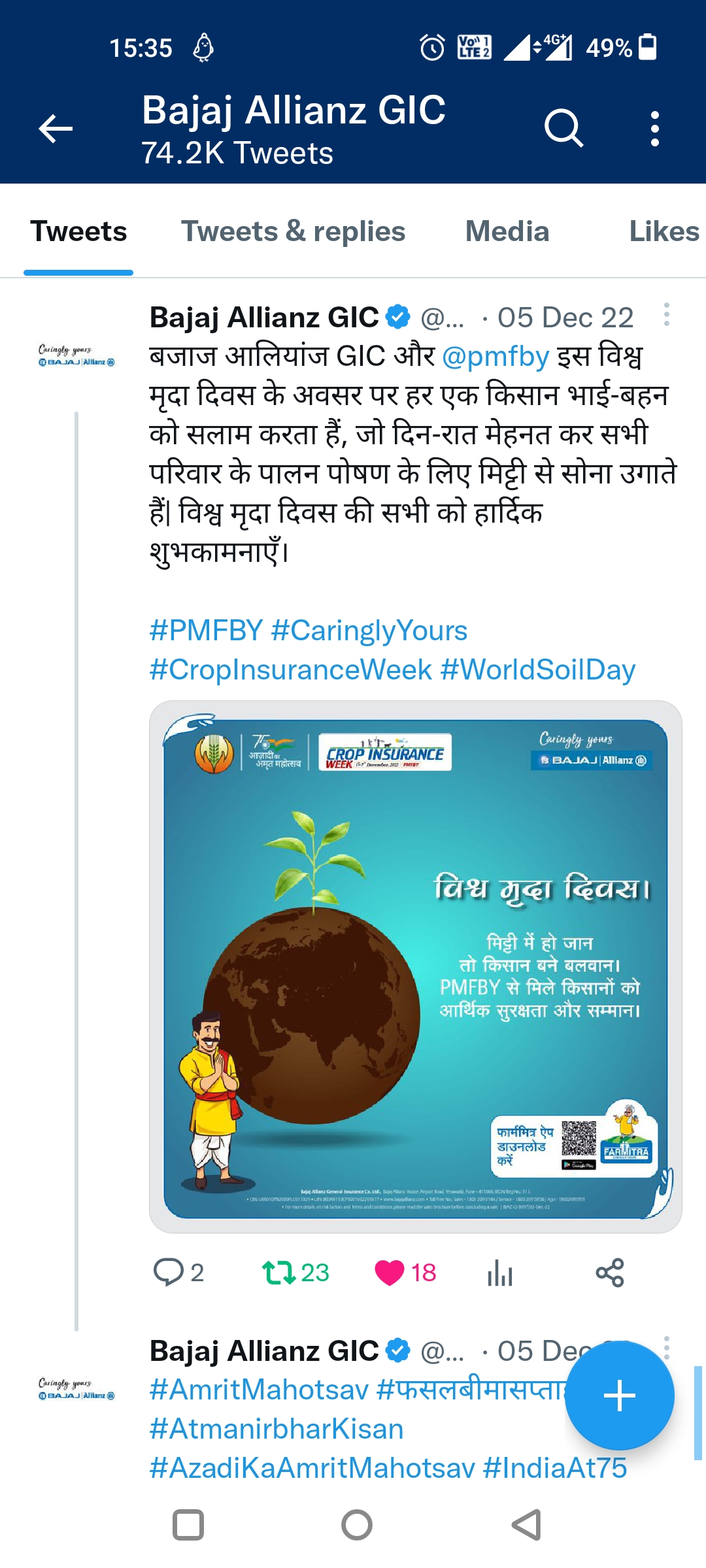Viewport: 706px width, 1568px height.
Task: Reply to the World Soil Day tweet
Action: pyautogui.click(x=169, y=1273)
